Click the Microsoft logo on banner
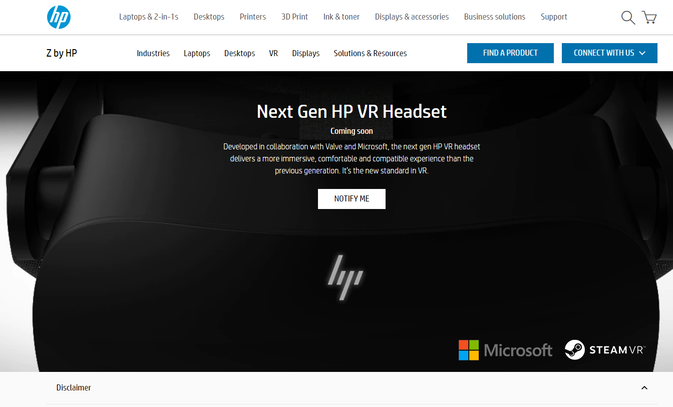The height and width of the screenshot is (407, 673). (x=505, y=350)
